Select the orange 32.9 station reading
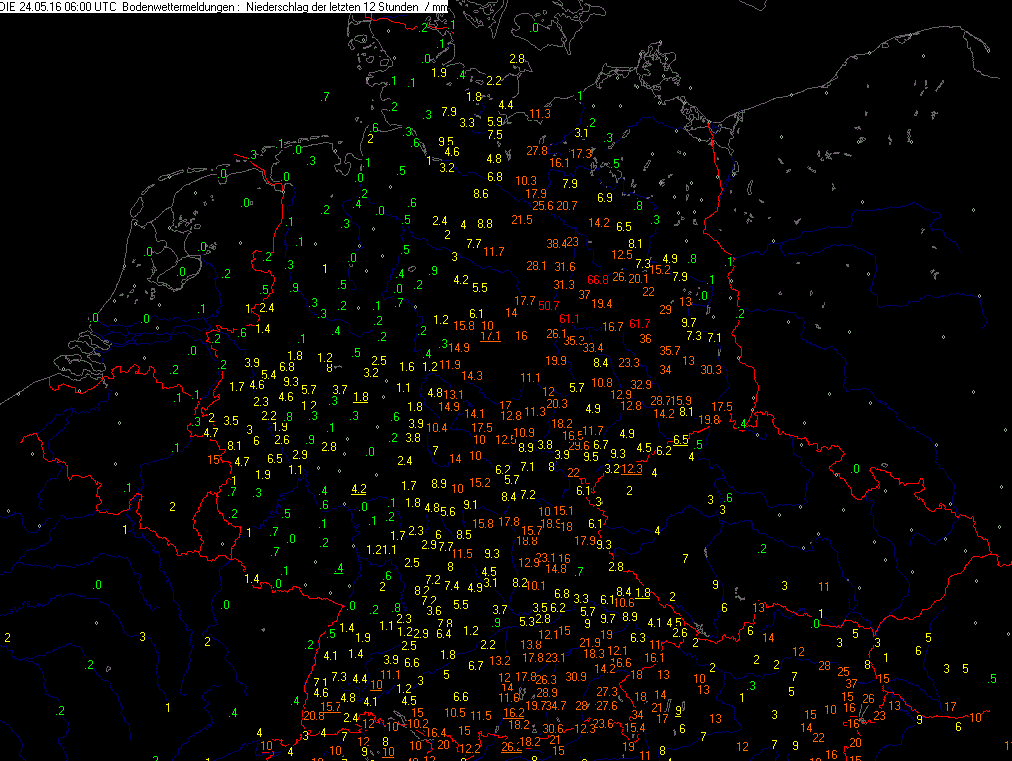The width and height of the screenshot is (1012, 761). pyautogui.click(x=641, y=384)
